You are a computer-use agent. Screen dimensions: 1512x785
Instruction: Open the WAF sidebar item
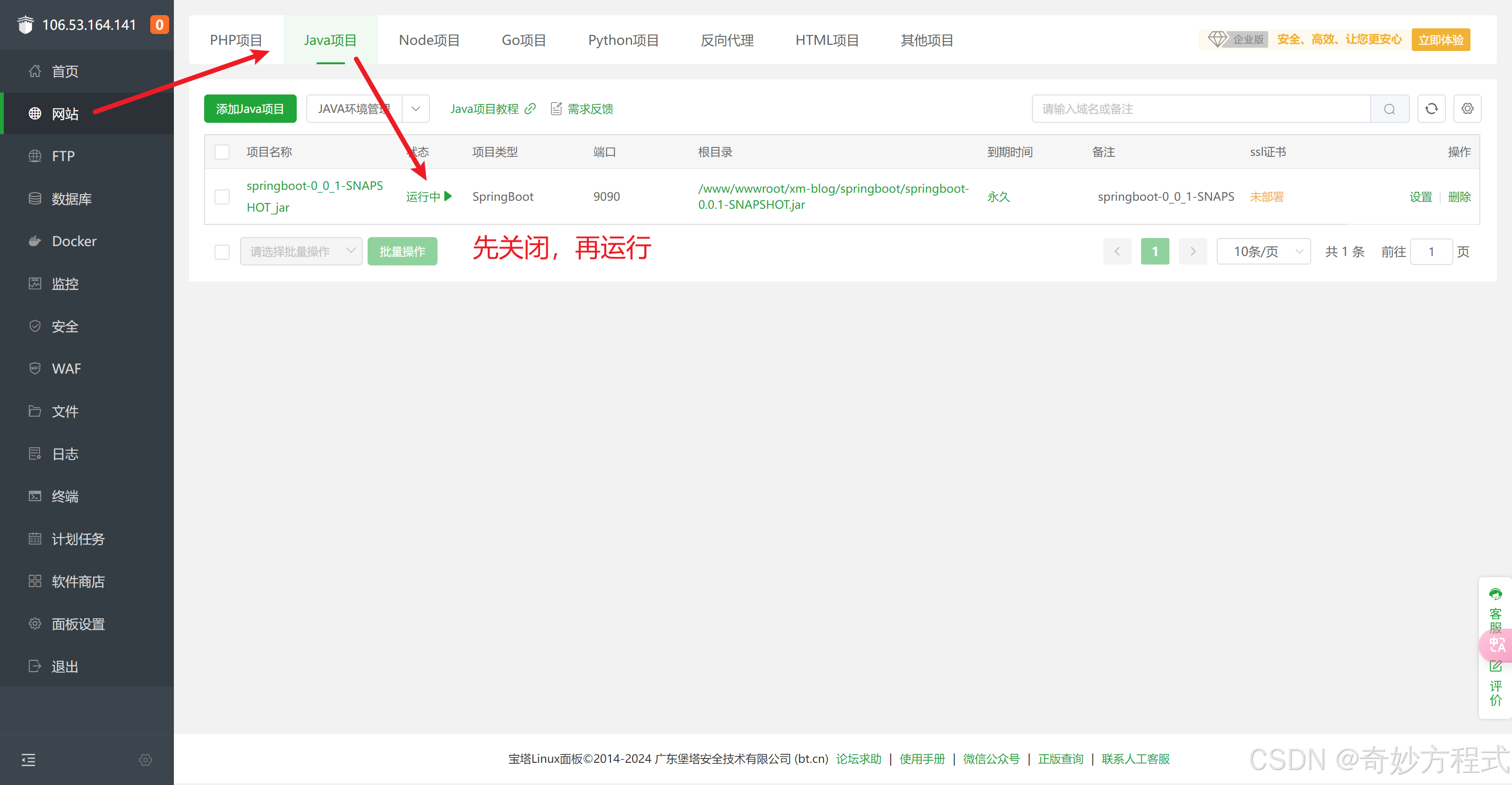pyautogui.click(x=87, y=368)
